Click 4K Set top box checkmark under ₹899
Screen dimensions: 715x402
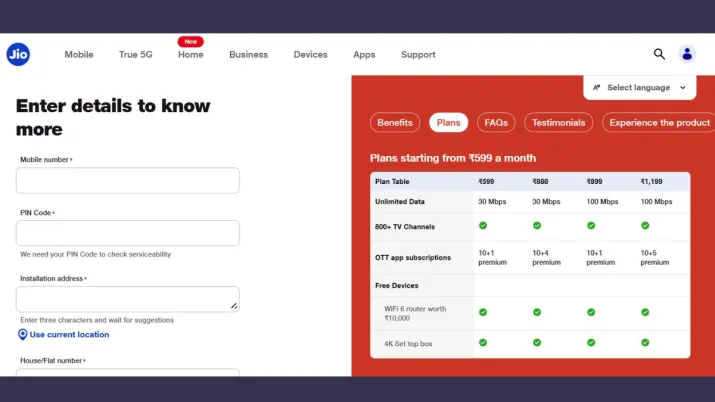591,343
